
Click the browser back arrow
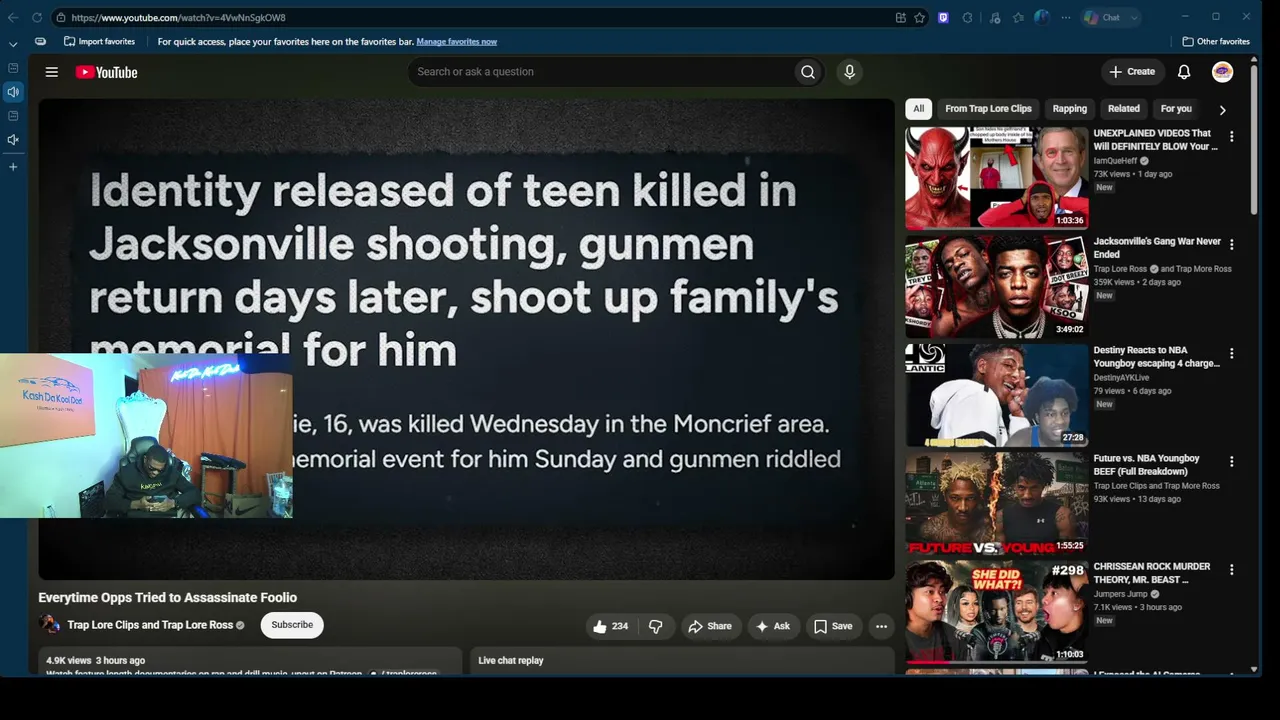13,17
